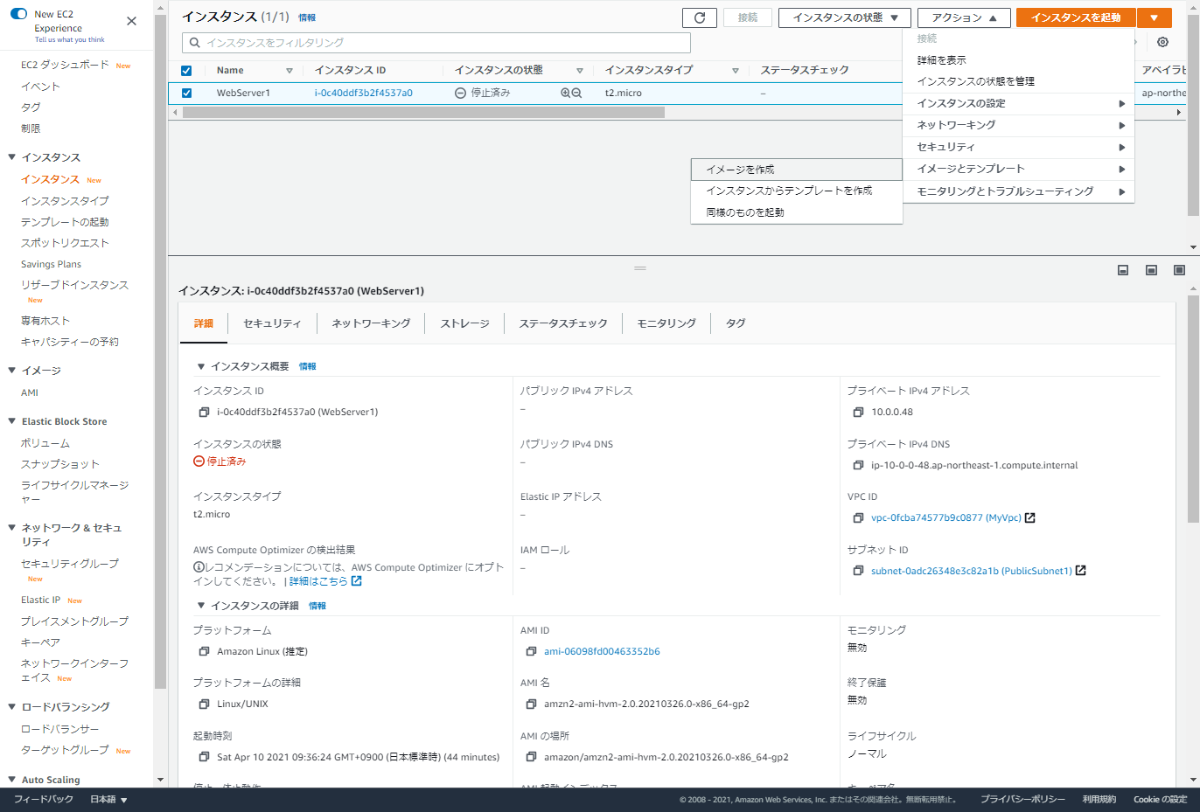The image size is (1200, 812).
Task: Copy the AMI name value
Action: point(531,703)
